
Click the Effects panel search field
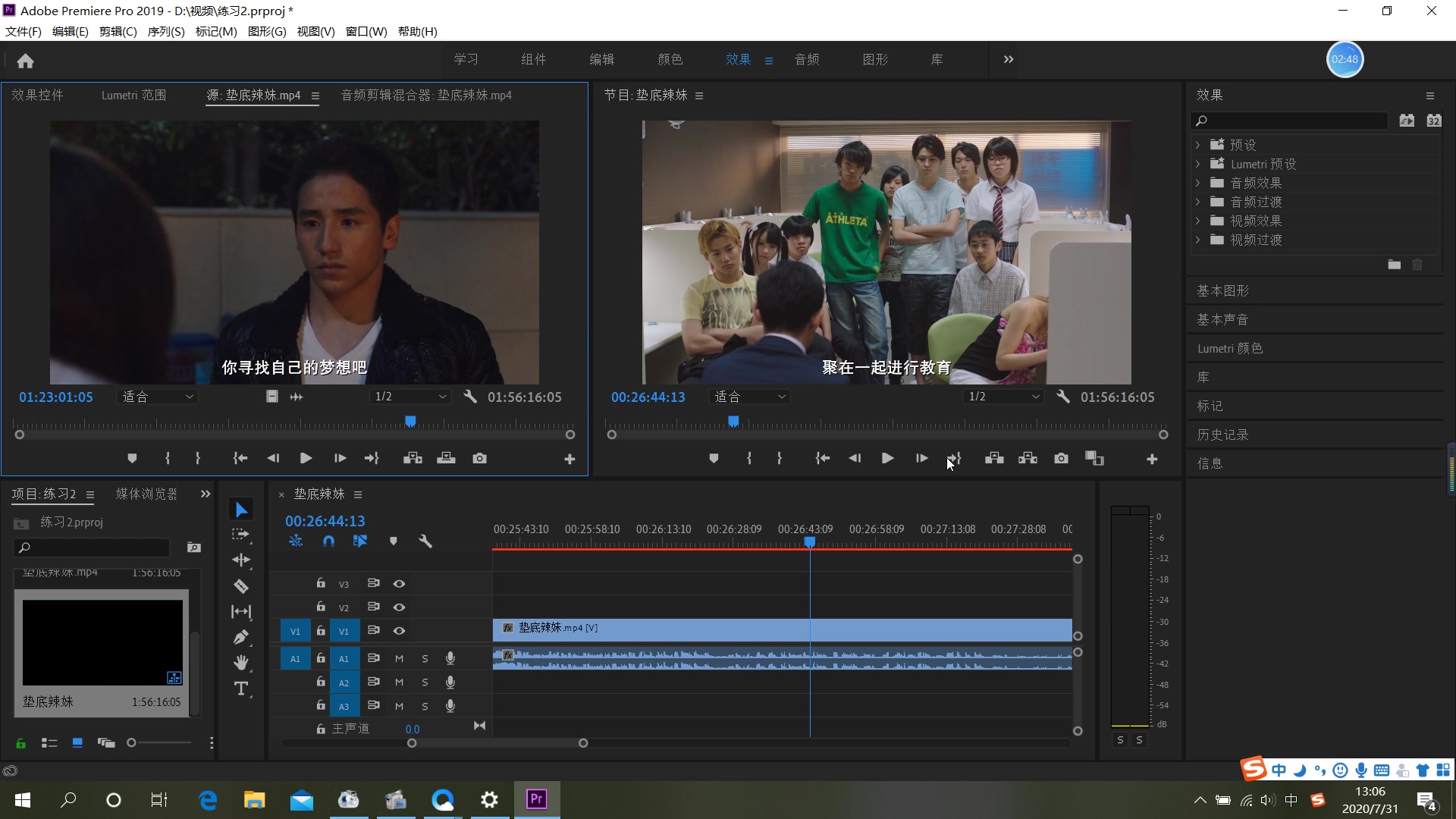1289,121
